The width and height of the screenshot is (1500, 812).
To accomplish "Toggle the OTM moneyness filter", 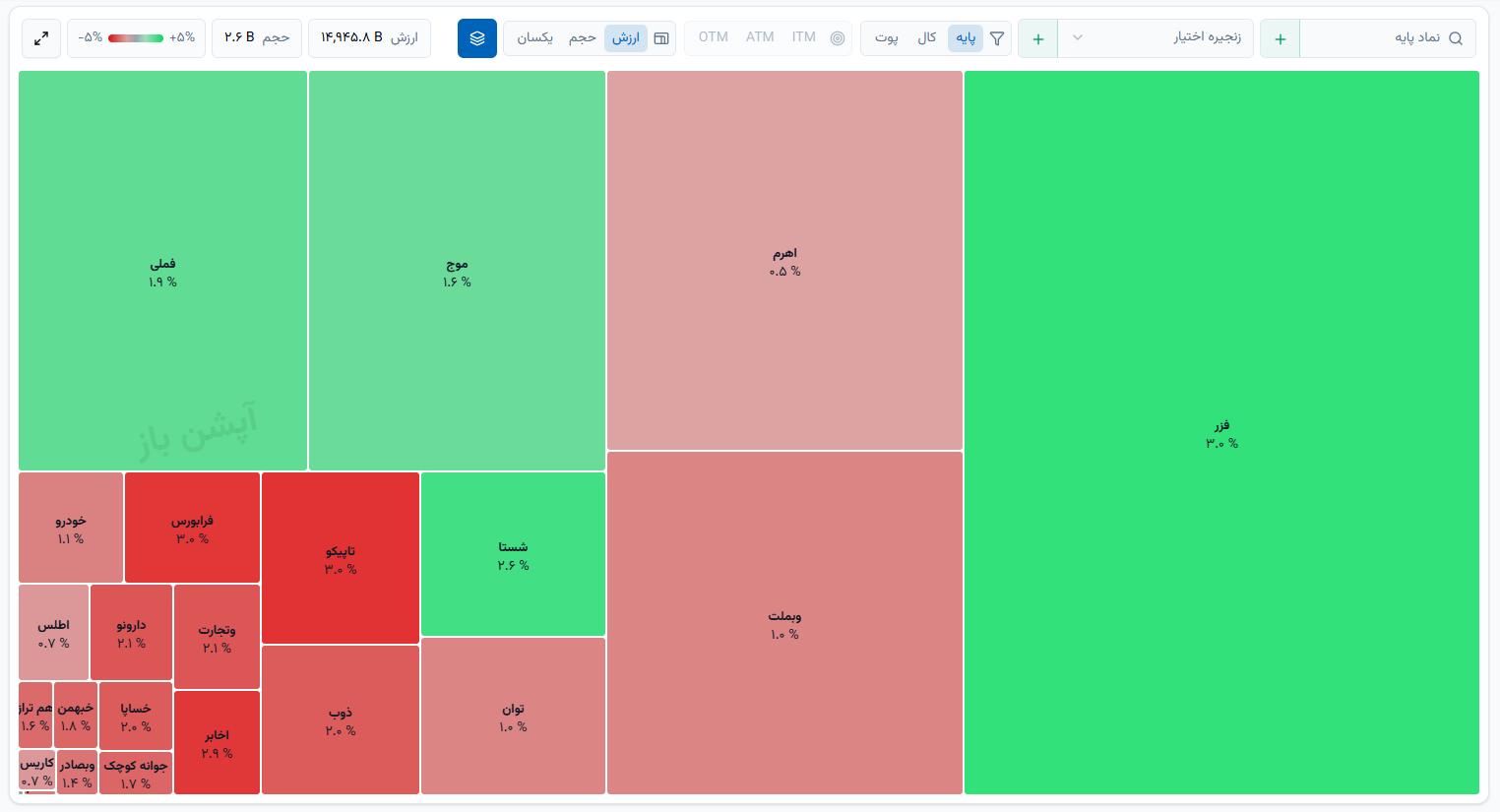I will pos(714,37).
